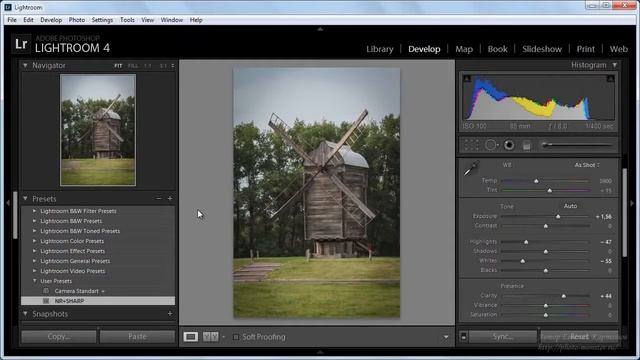Switch to the Print module
640x360 pixels.
coord(586,49)
